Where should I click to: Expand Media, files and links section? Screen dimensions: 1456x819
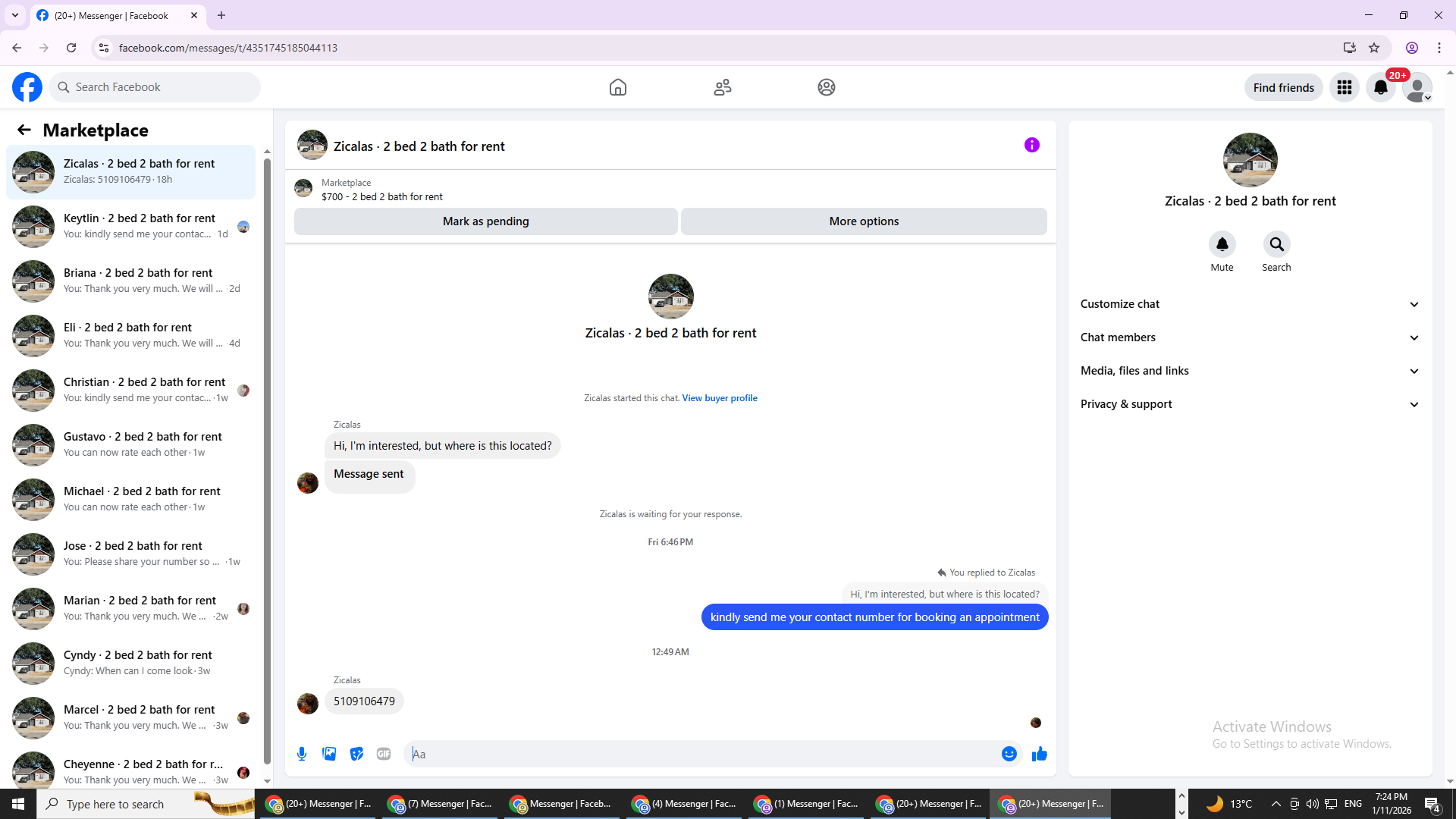click(x=1250, y=371)
